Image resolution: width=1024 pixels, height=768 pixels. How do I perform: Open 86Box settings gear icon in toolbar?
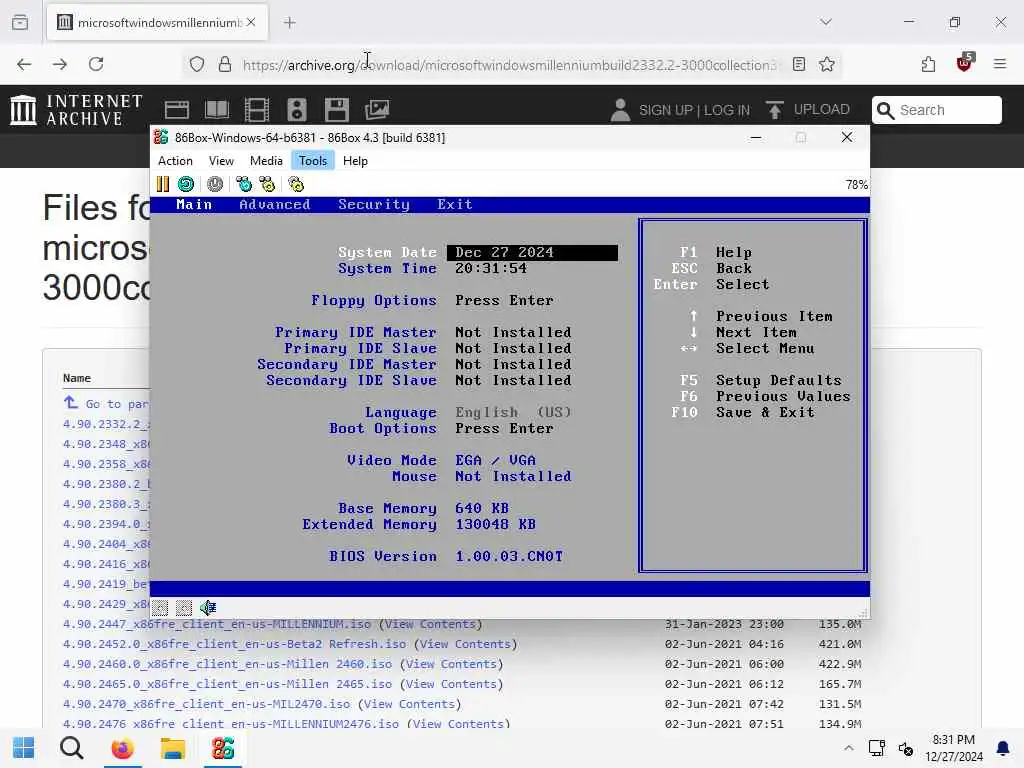pos(296,185)
